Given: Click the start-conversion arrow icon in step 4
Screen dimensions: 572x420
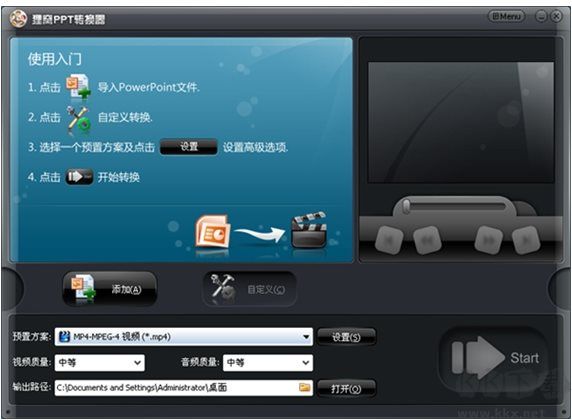Looking at the screenshot, I should pos(79,177).
